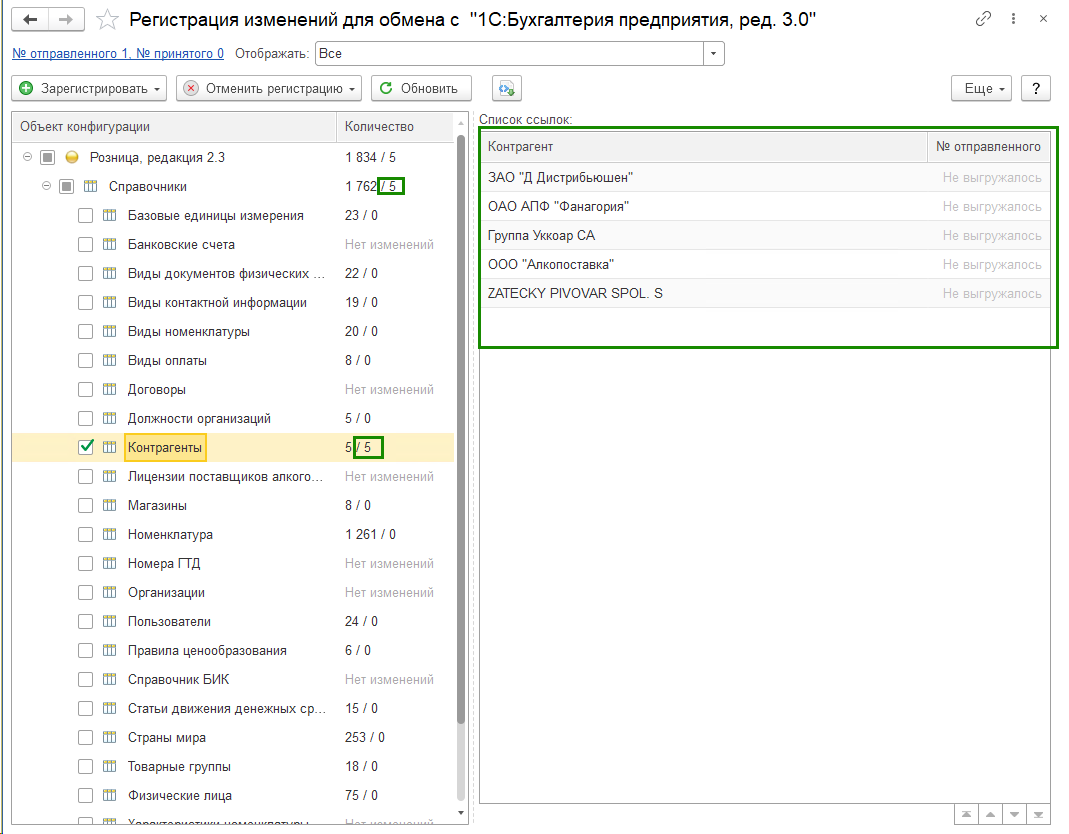Close the form with the X button
The image size is (1069, 834).
point(1043,19)
